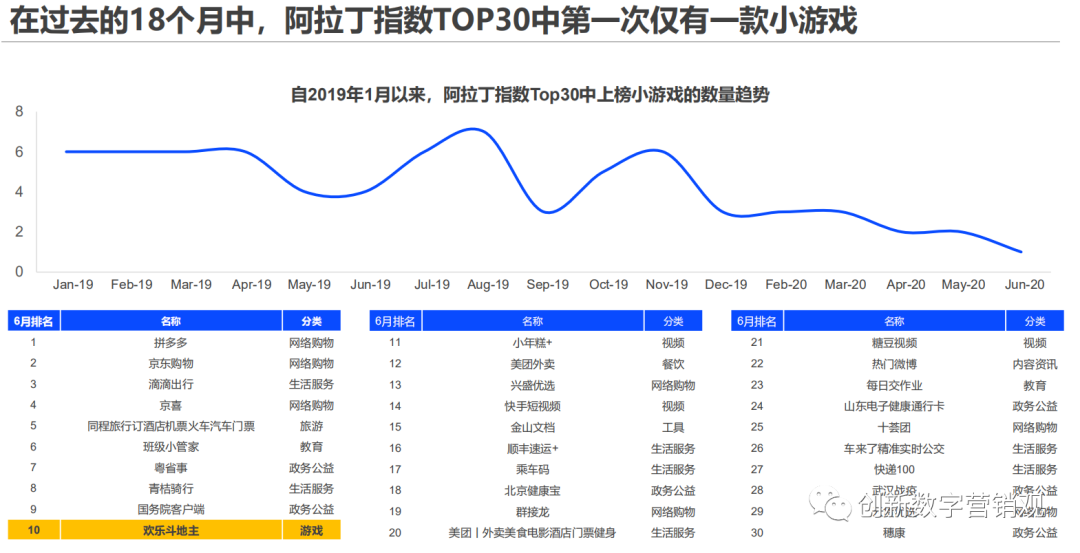Viewport: 1080px width, 553px height.
Task: Click the 金山文档 entry
Action: point(532,427)
